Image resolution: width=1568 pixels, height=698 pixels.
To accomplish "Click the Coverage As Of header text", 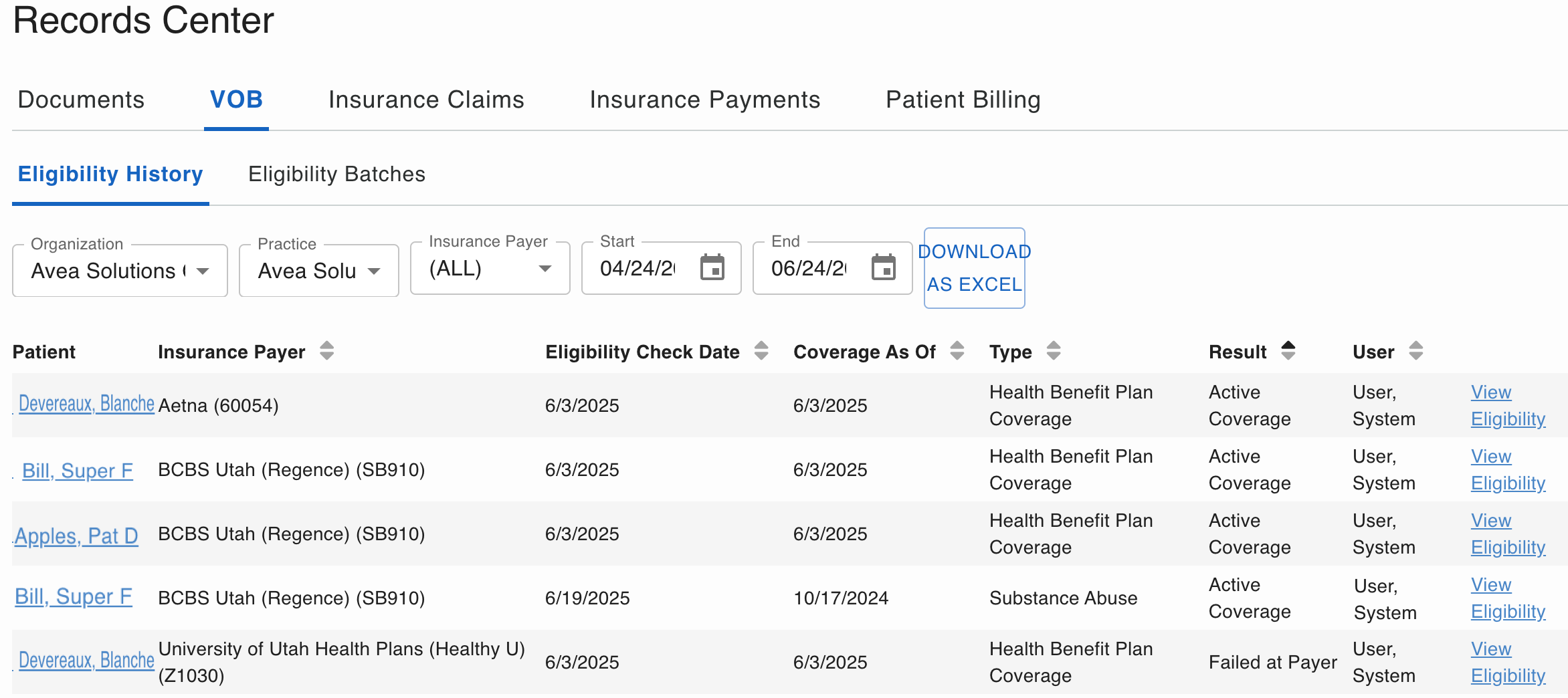I will point(864,352).
